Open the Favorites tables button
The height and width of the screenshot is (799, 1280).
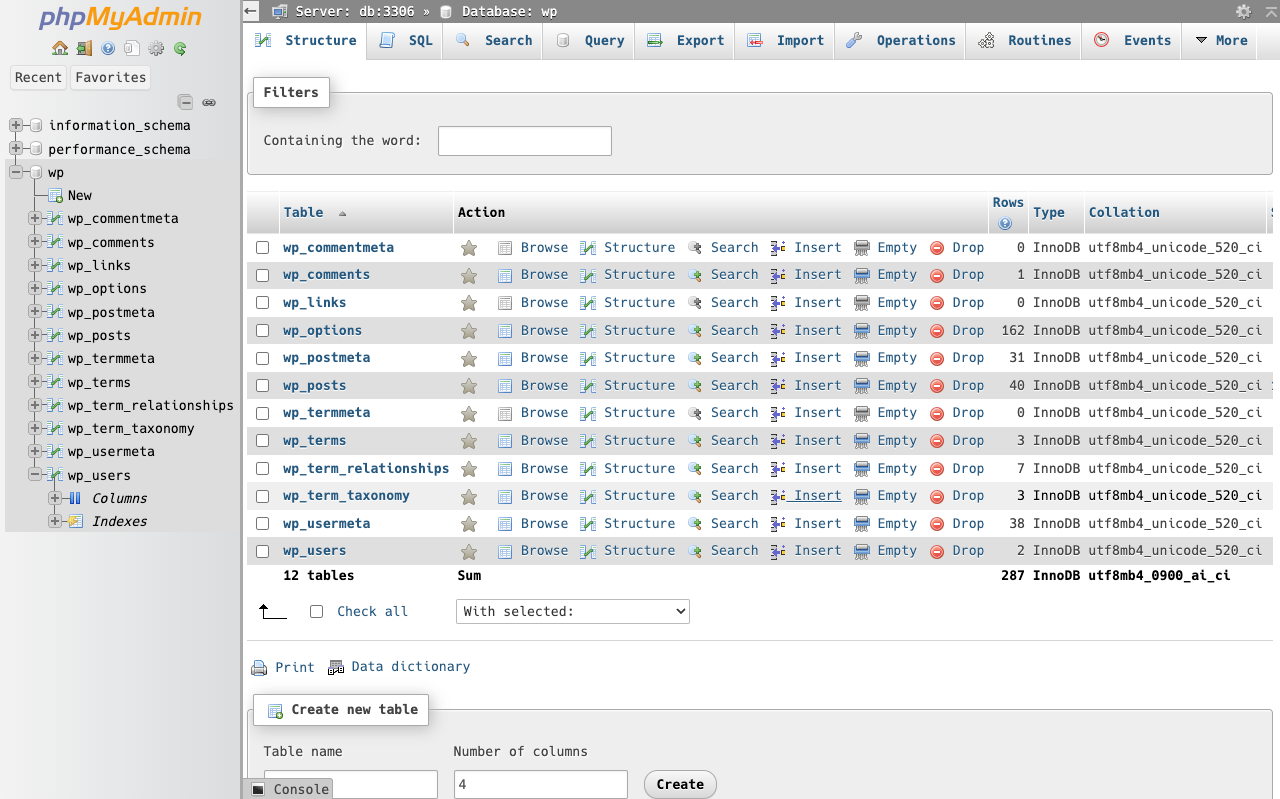pyautogui.click(x=110, y=77)
